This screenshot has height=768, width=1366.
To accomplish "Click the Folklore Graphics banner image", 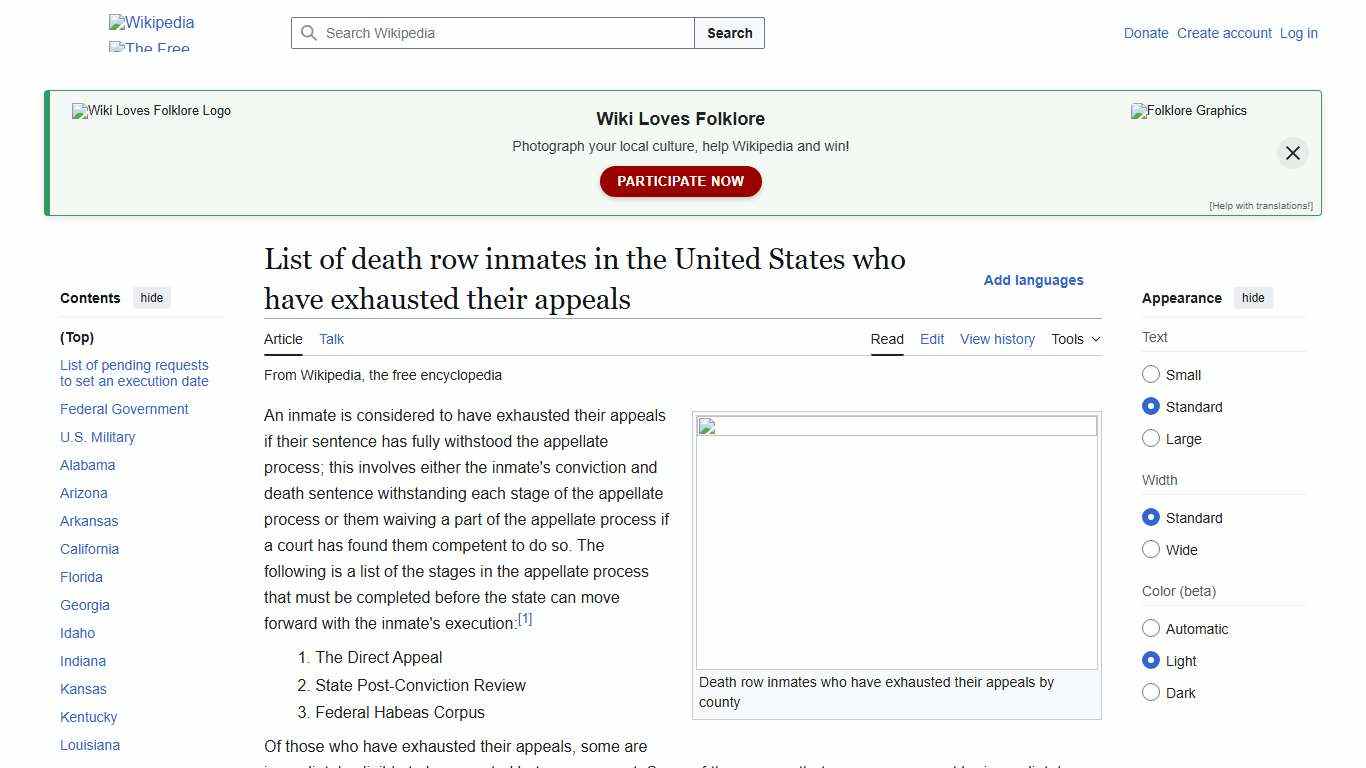I will tap(1188, 111).
